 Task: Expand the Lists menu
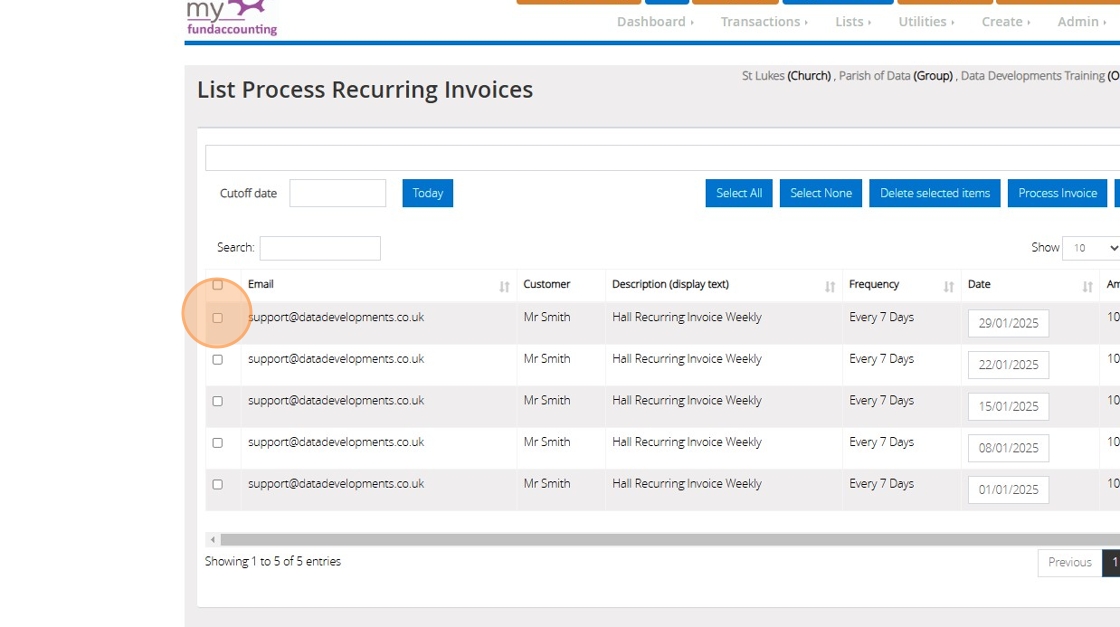pyautogui.click(x=852, y=22)
